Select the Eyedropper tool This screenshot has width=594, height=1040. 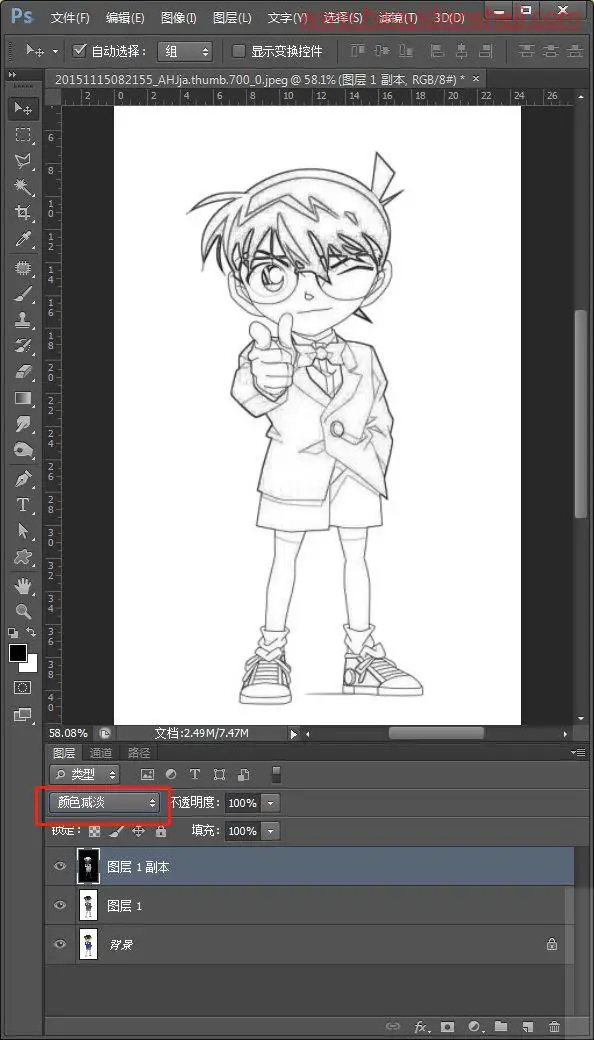click(23, 239)
